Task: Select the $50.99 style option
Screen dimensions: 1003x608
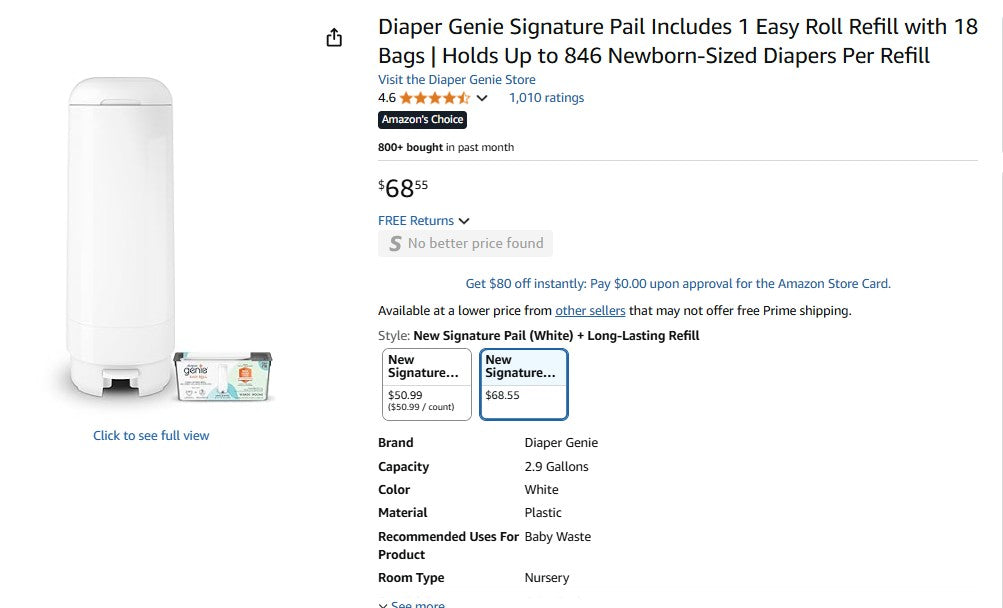Action: (427, 384)
